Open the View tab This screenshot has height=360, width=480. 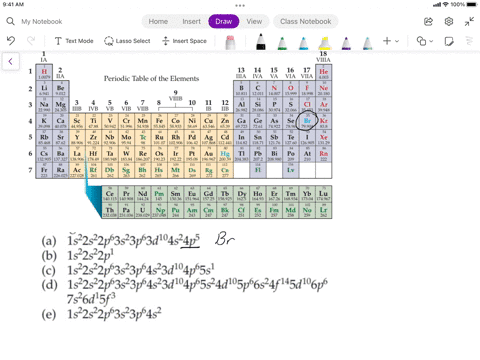254,21
